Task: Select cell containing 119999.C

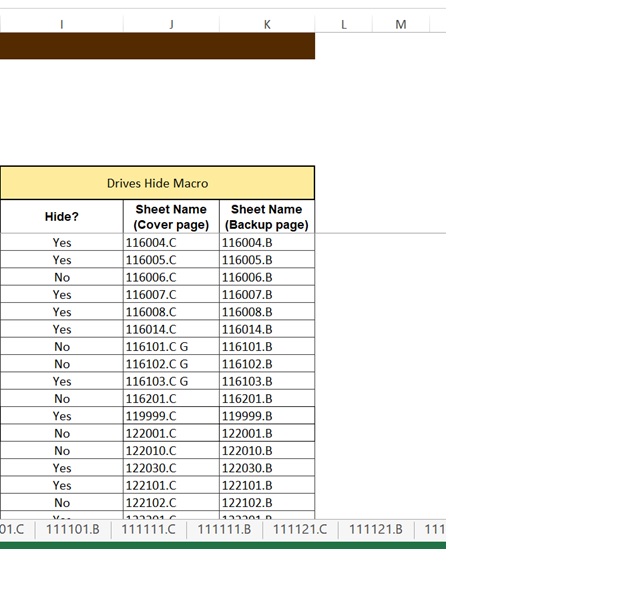Action: [x=171, y=416]
